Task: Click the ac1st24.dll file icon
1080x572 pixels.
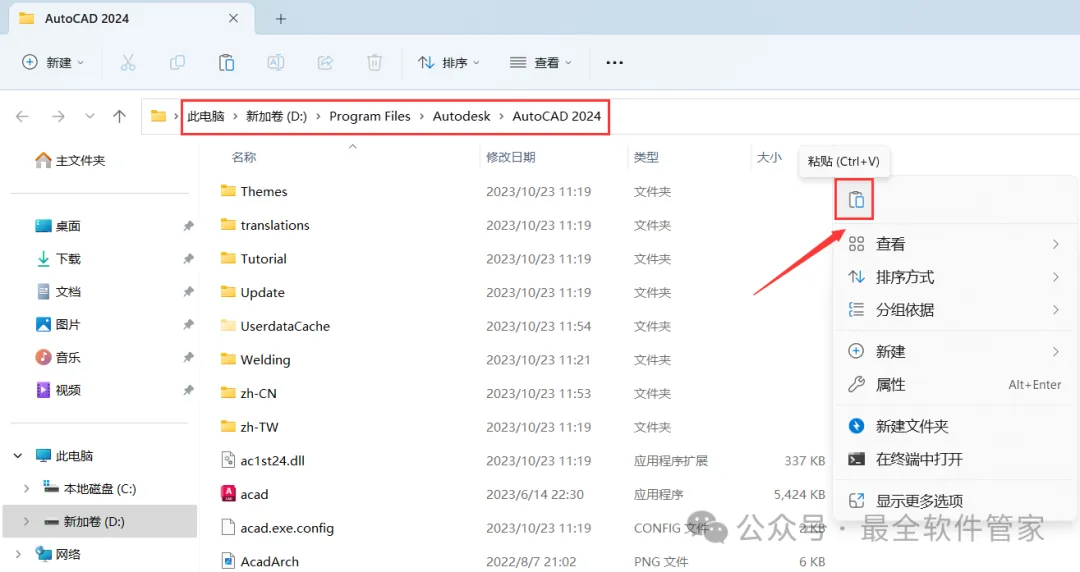Action: pos(228,460)
